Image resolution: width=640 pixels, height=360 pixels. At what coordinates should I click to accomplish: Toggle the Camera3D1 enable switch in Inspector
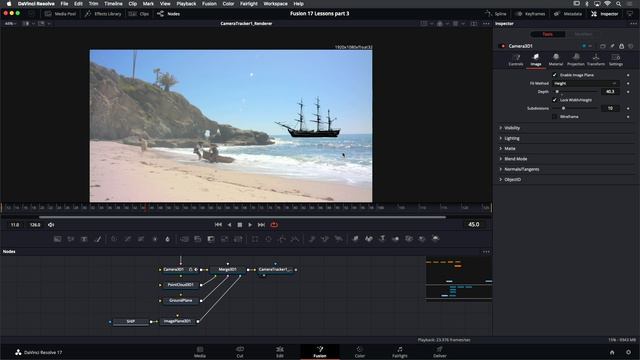[x=502, y=46]
